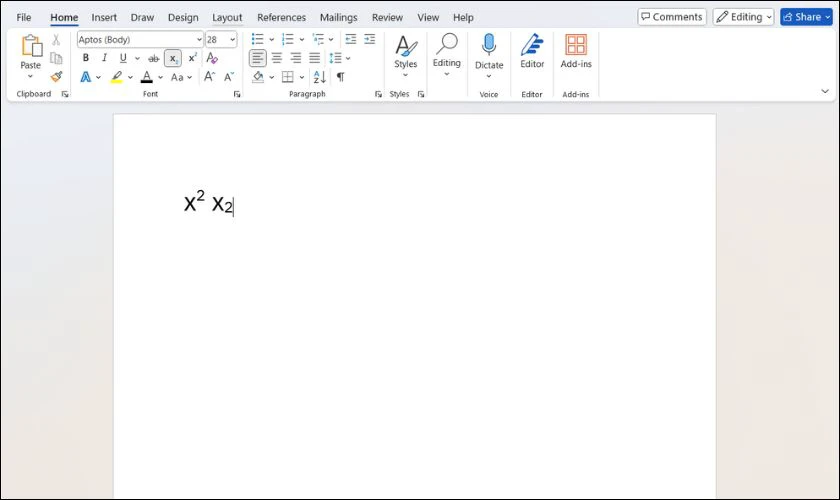840x500 pixels.
Task: Toggle Bold formatting
Action: coord(86,58)
